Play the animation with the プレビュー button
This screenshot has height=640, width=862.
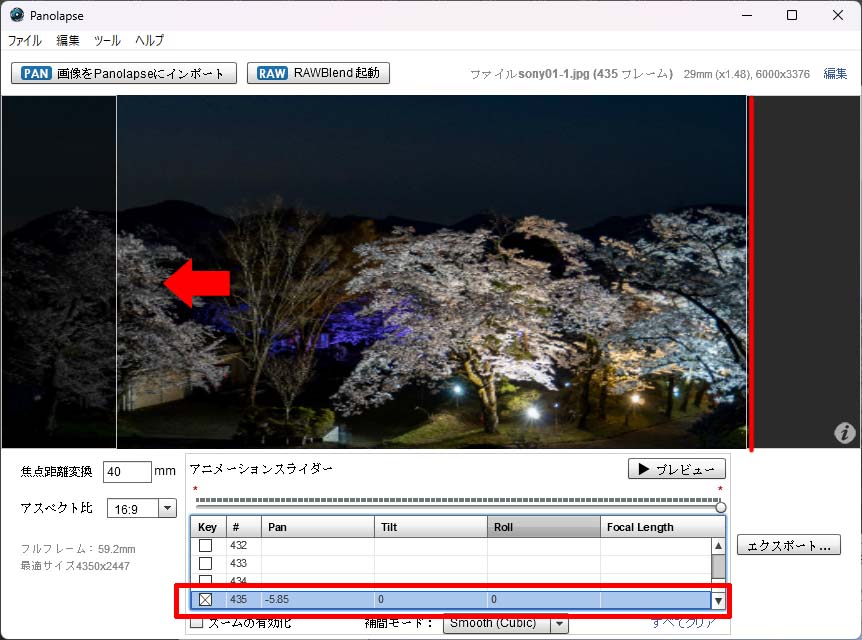[676, 470]
